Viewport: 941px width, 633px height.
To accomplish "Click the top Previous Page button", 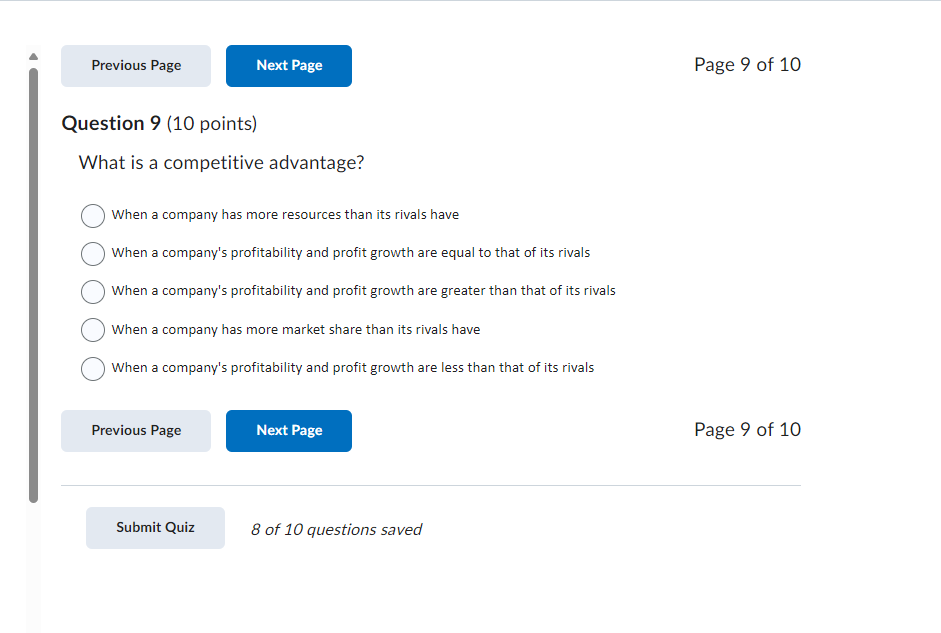I will pyautogui.click(x=135, y=65).
